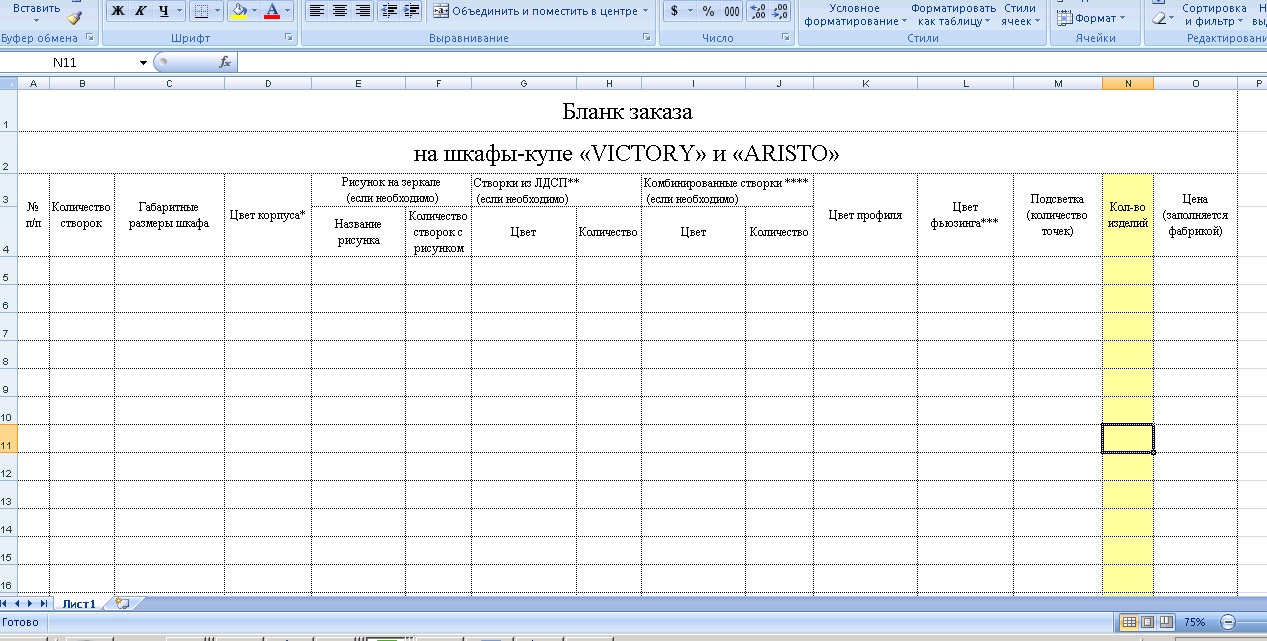Image resolution: width=1267 pixels, height=641 pixels.
Task: Toggle italic formatting (К)
Action: tap(140, 11)
